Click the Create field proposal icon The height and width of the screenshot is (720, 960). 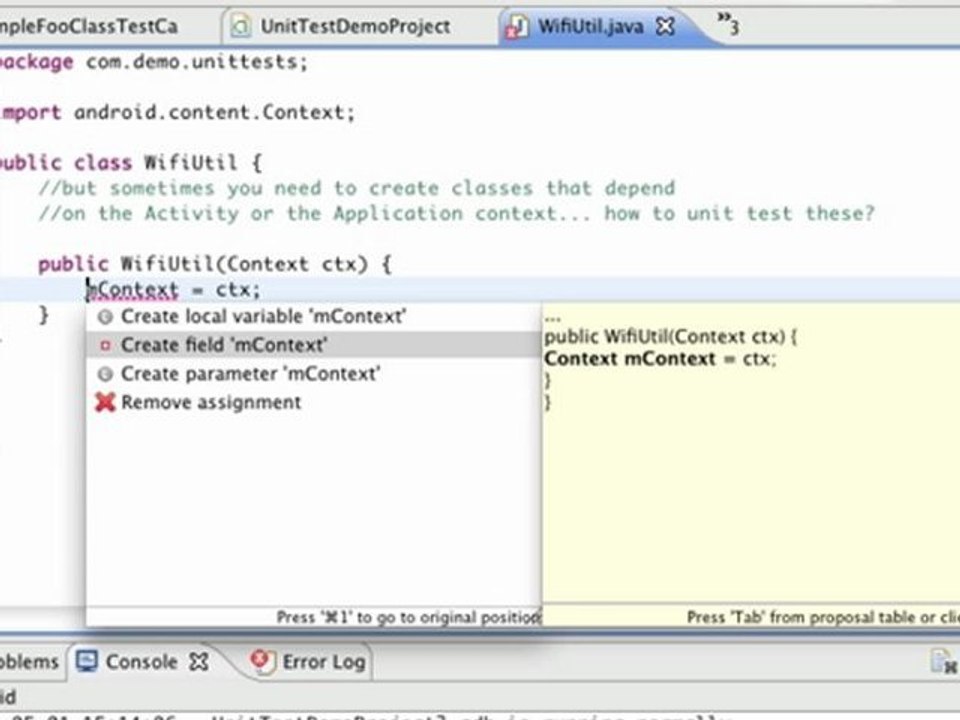pyautogui.click(x=105, y=345)
